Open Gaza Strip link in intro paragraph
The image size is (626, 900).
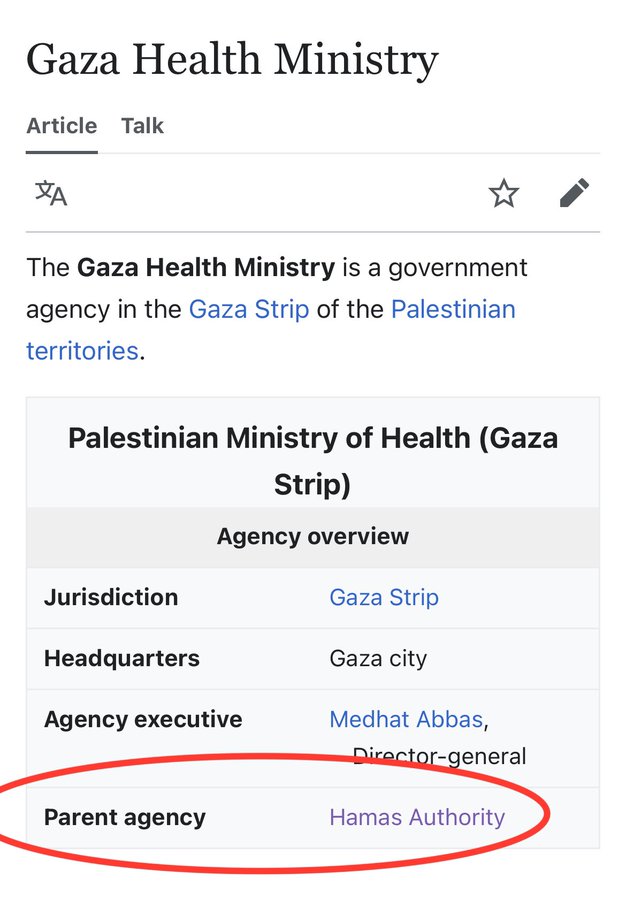pos(249,309)
